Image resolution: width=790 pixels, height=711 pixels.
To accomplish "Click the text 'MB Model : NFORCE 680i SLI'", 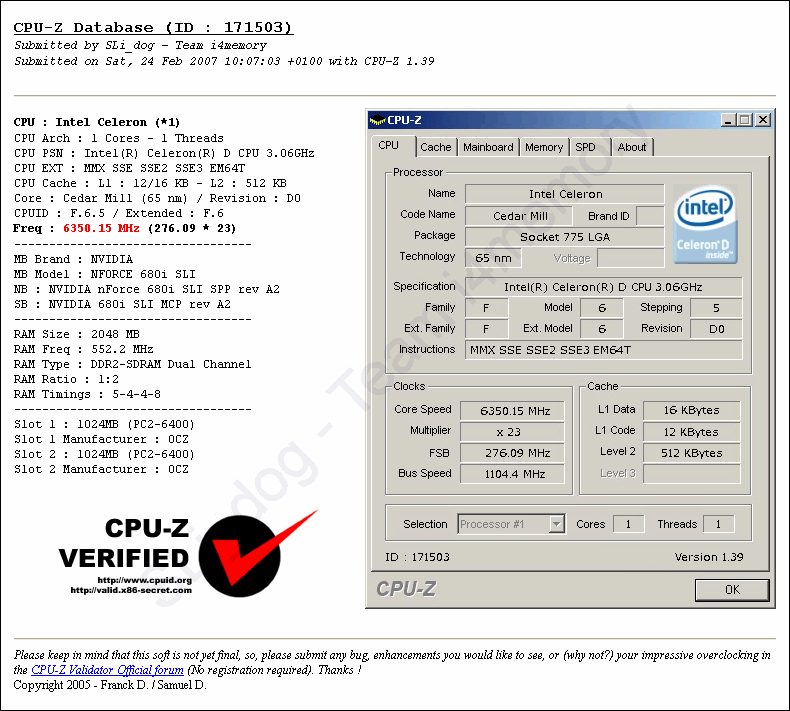I will (104, 274).
